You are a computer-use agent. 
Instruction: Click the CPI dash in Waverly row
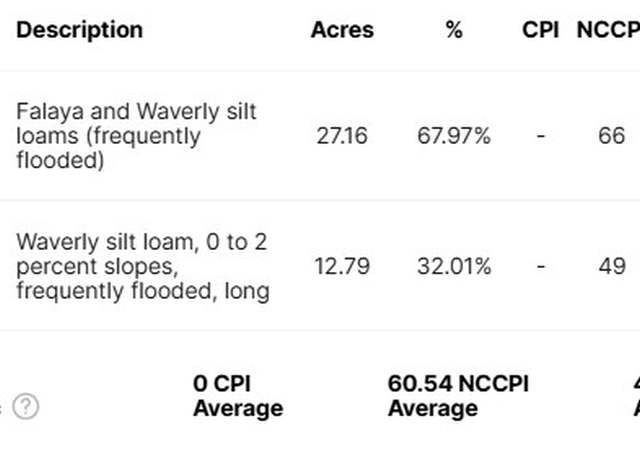[x=541, y=267]
